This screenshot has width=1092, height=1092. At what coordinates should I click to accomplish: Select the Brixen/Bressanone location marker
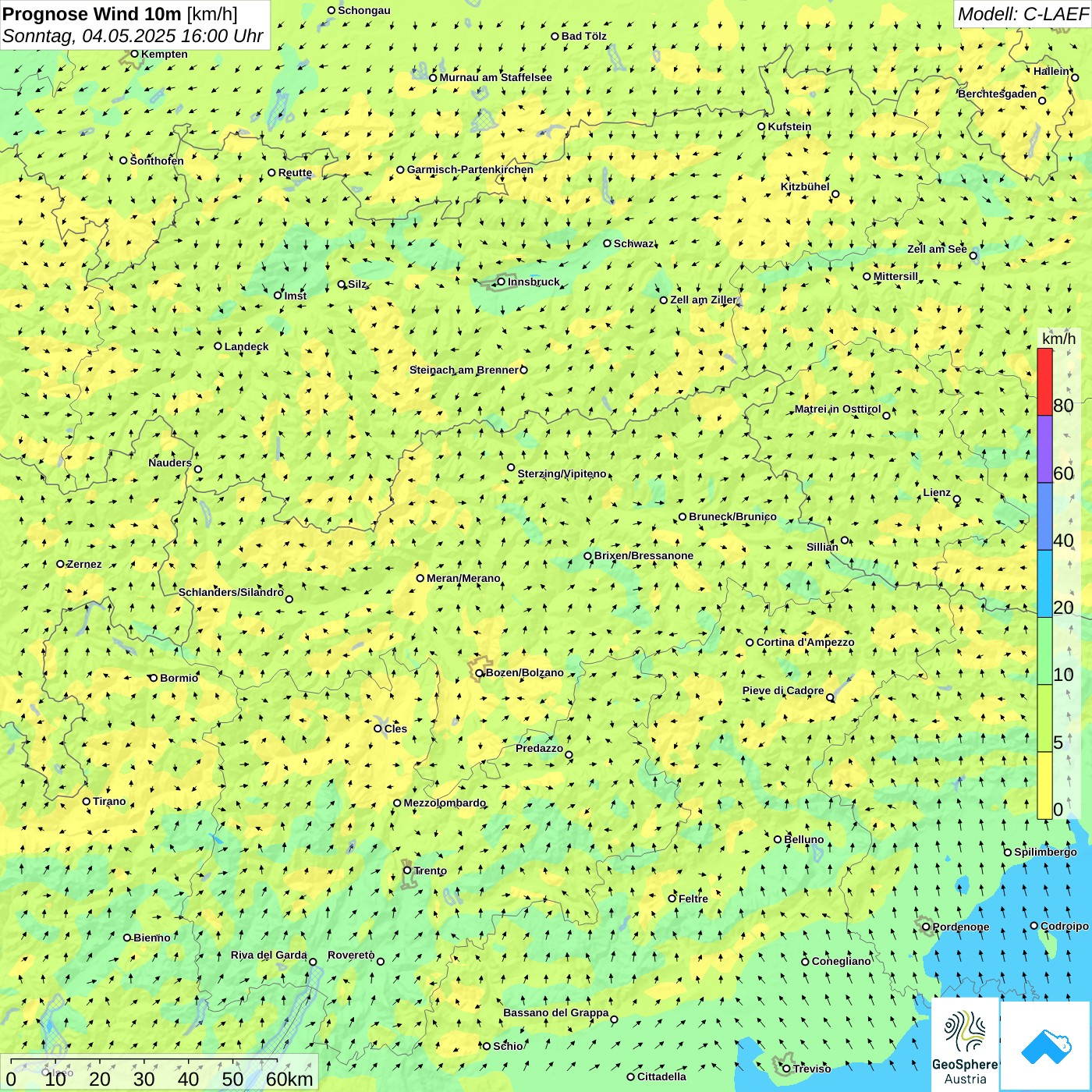(x=587, y=556)
